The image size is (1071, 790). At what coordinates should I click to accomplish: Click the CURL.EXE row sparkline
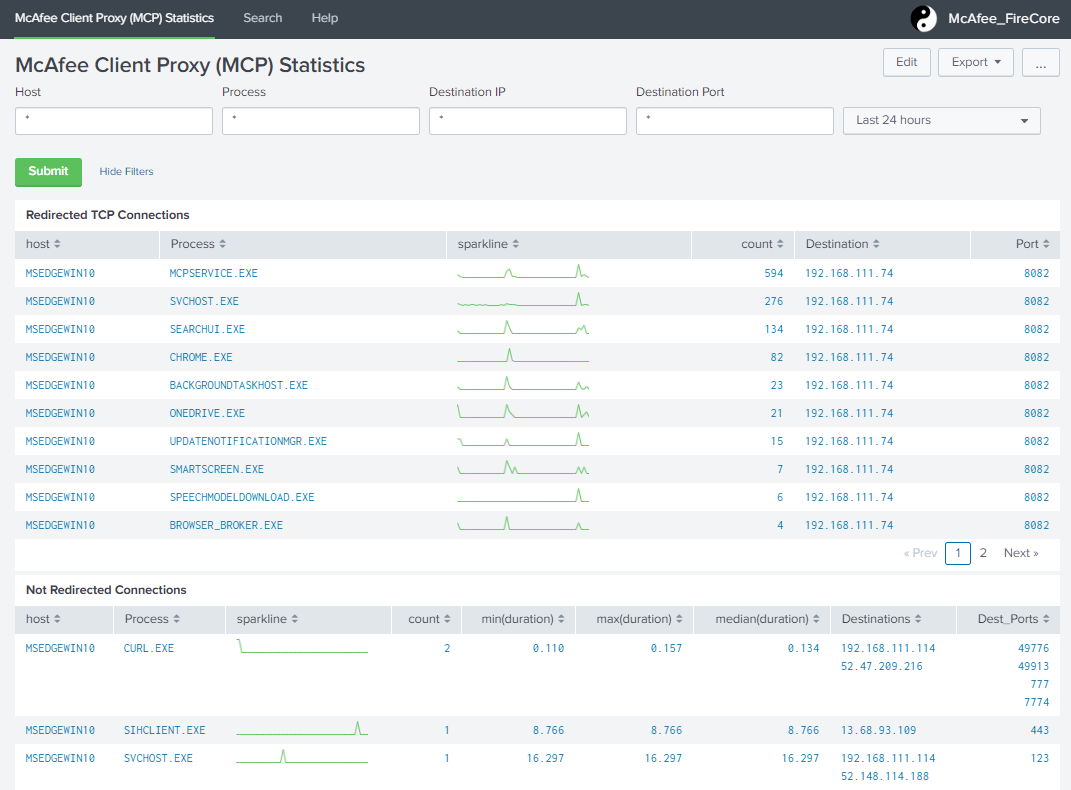click(302, 646)
